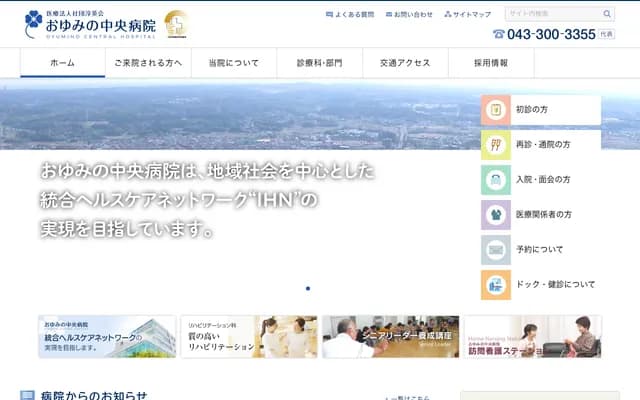
Task: Click the お問い合わせ envelope icon
Action: (389, 15)
